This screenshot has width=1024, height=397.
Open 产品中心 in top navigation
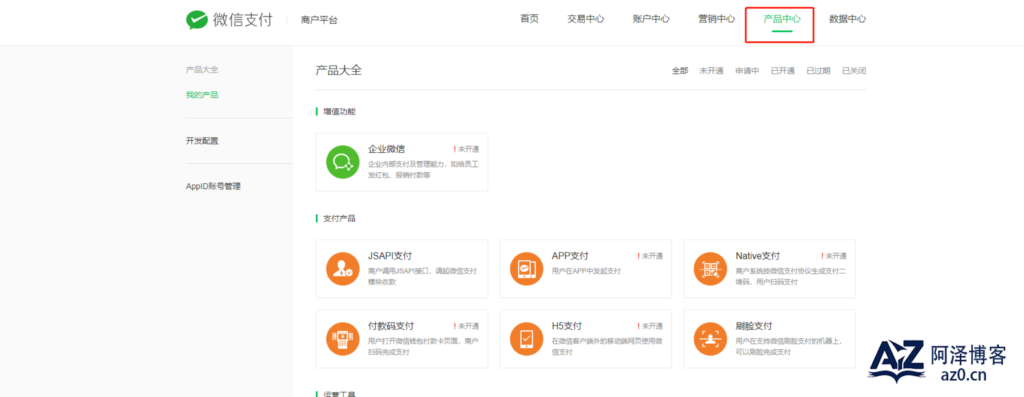[782, 19]
